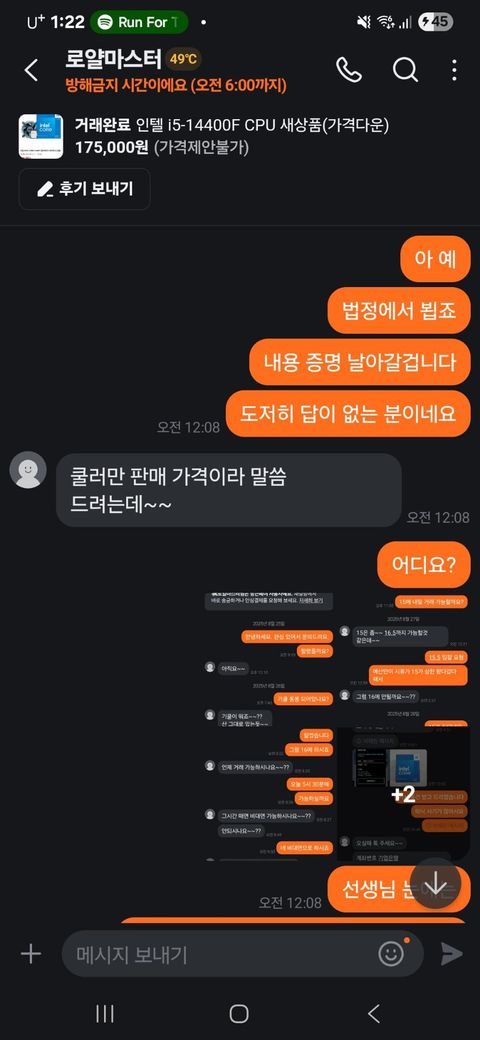Image resolution: width=480 pixels, height=1040 pixels.
Task: Open chat search magnifier icon
Action: [404, 69]
